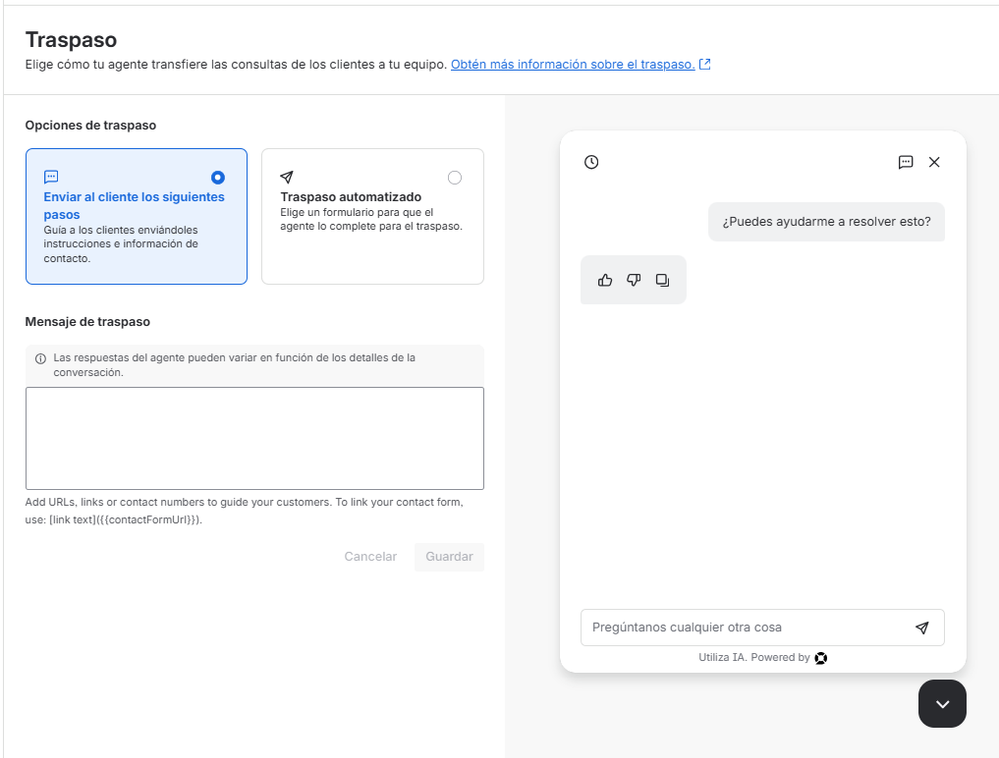
Task: Copy the agent reply with copy icon
Action: 663,280
